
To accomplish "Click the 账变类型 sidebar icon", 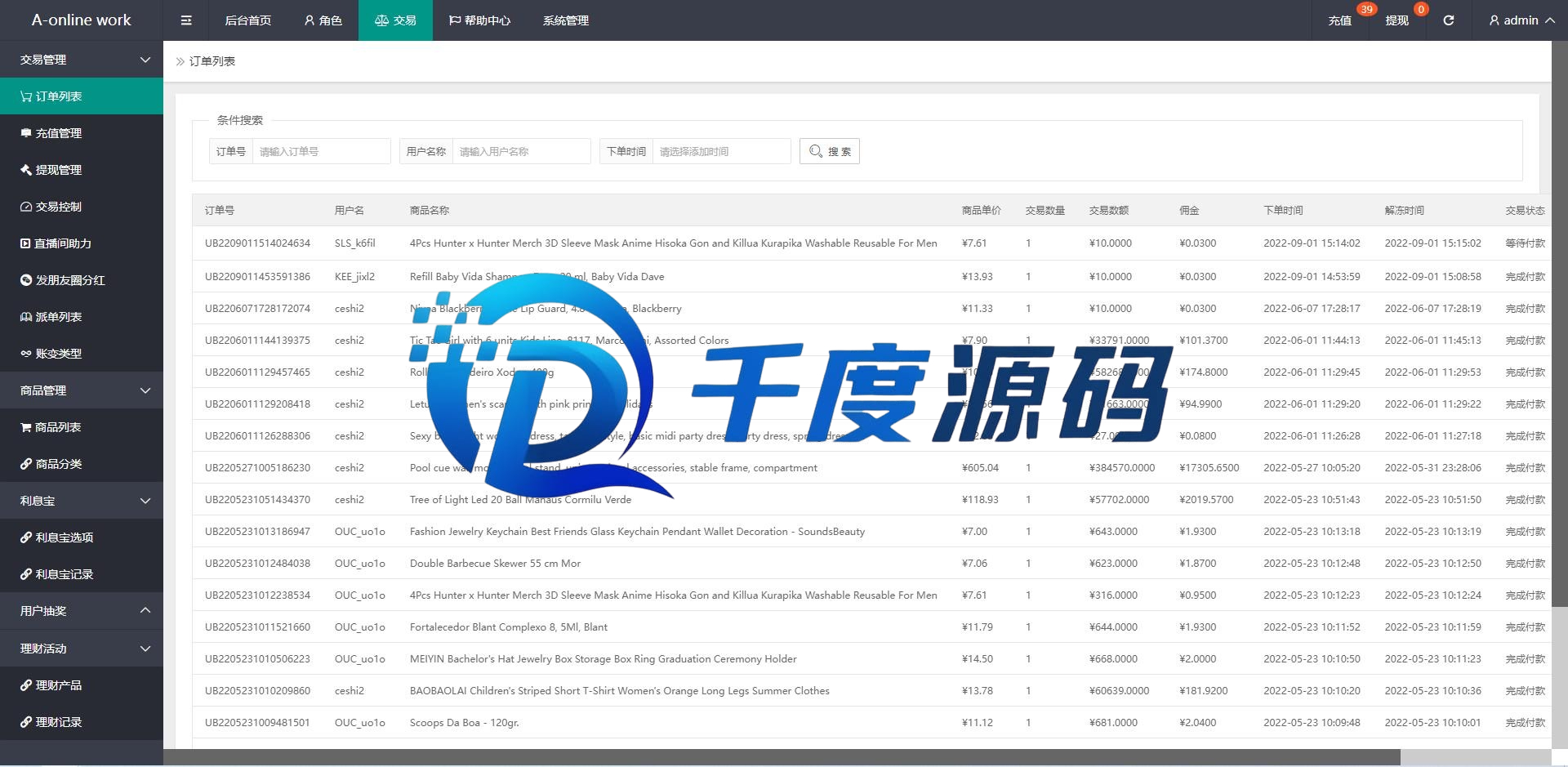I will click(x=26, y=354).
